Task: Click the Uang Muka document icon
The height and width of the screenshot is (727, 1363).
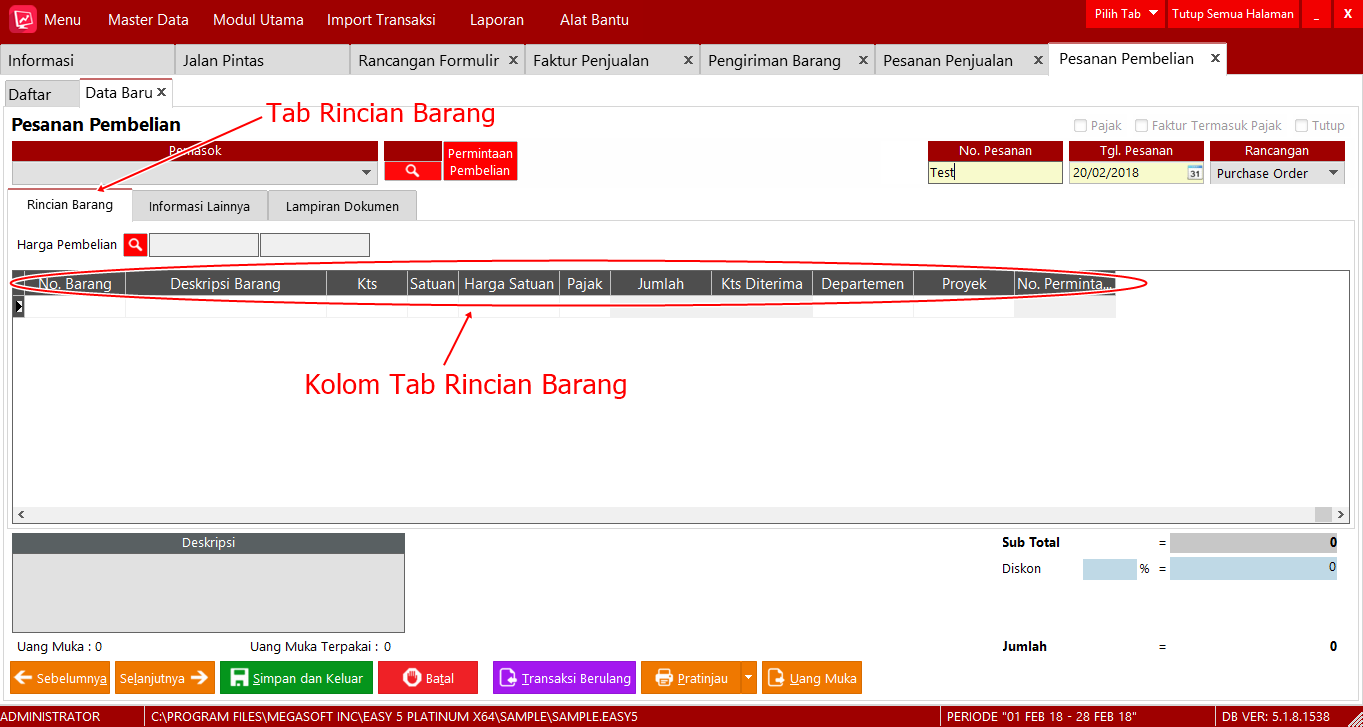Action: [775, 677]
